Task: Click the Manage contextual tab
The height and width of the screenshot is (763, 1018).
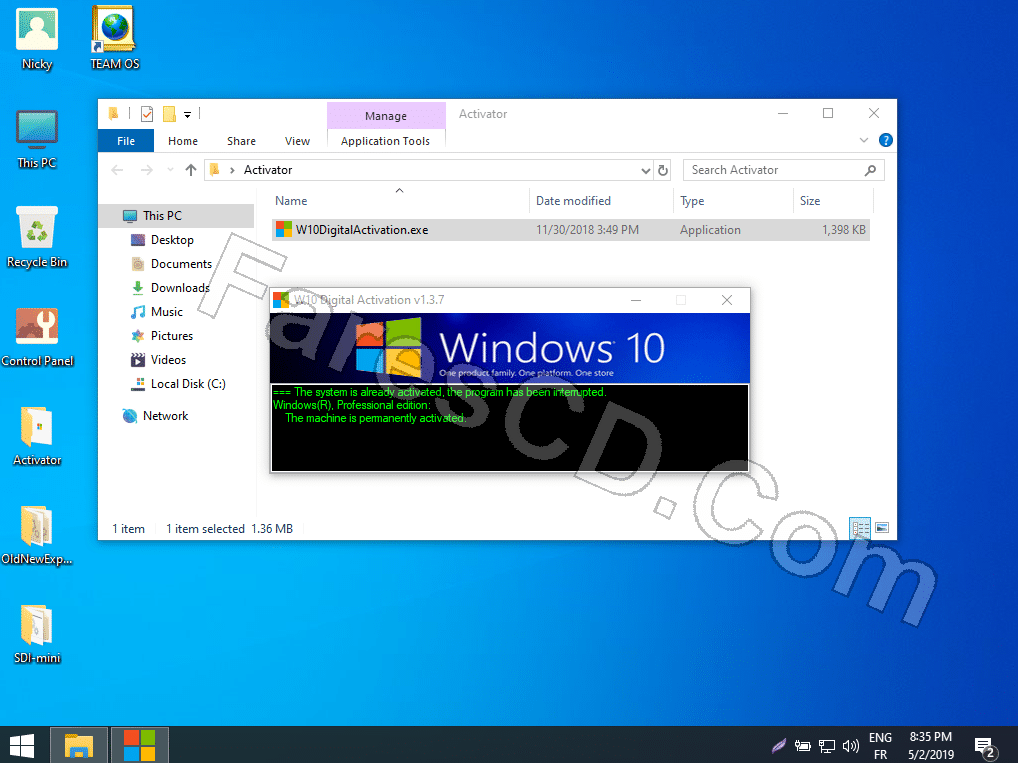Action: 386,116
